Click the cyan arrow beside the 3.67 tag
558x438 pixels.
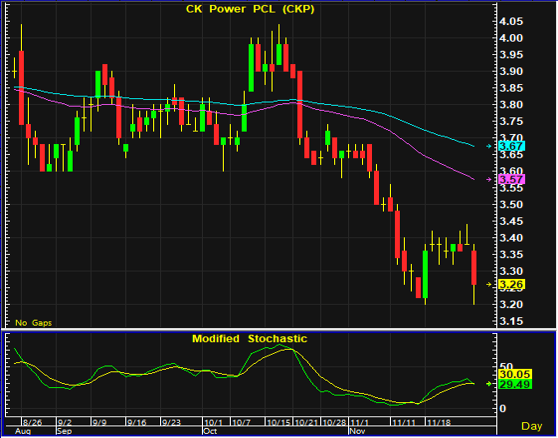pos(489,146)
